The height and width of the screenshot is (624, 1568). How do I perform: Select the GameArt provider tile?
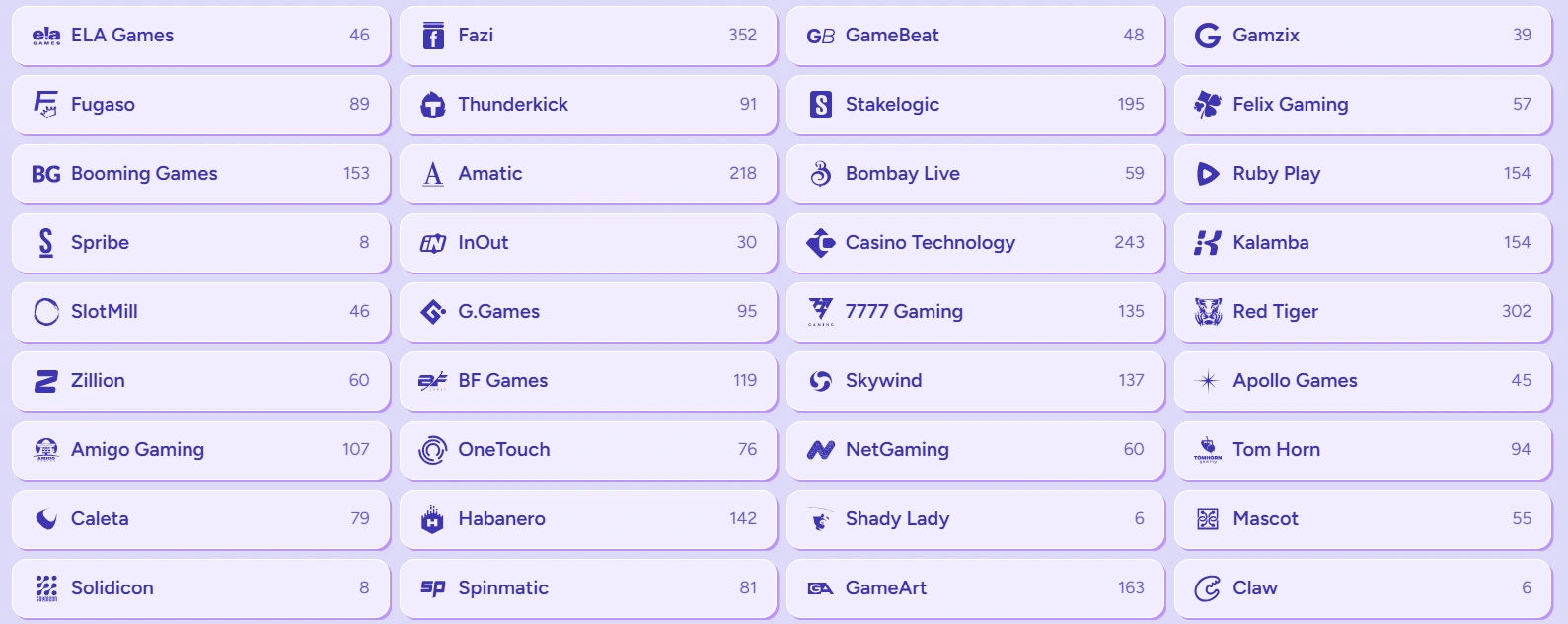click(x=975, y=588)
